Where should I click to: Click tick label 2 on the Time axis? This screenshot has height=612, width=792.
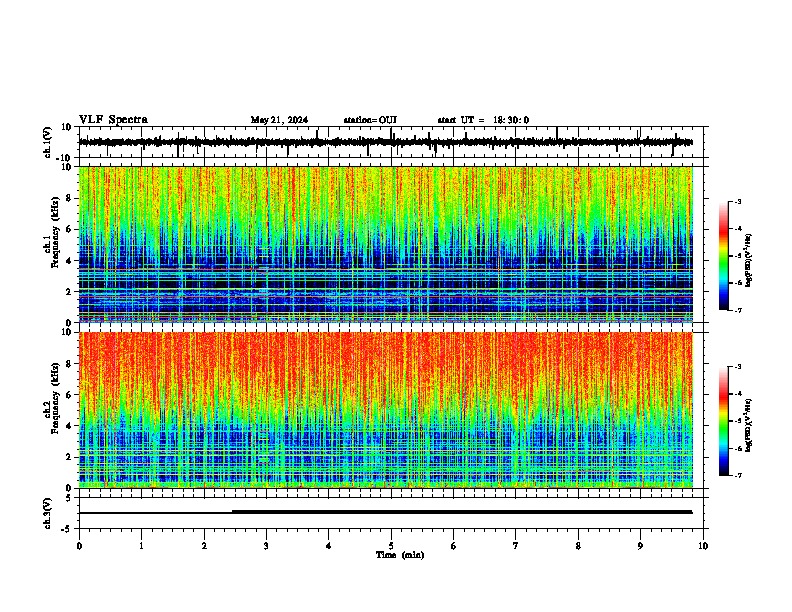204,546
